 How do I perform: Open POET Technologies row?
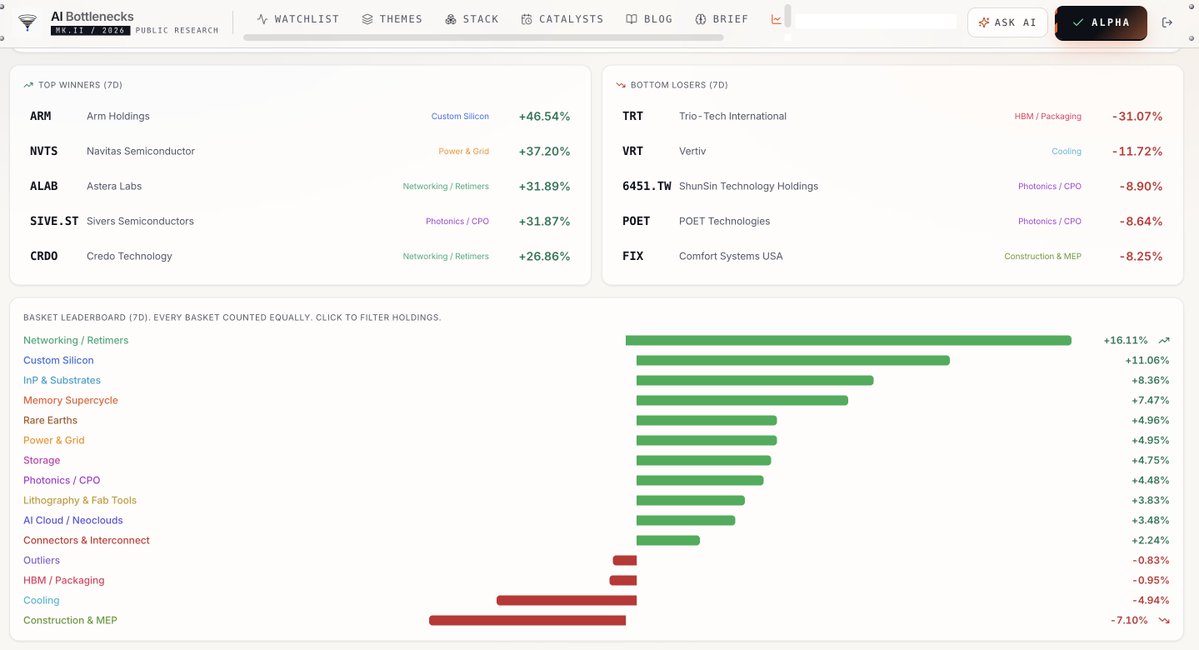click(x=892, y=221)
